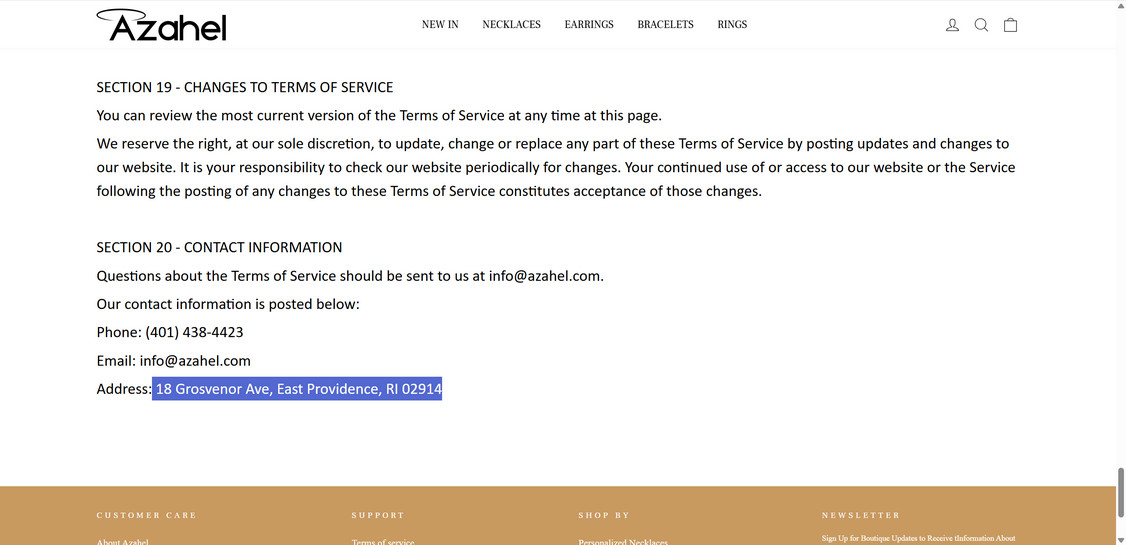The image size is (1126, 545).
Task: Click the CUSTOMER CARE footer heading
Action: point(146,516)
